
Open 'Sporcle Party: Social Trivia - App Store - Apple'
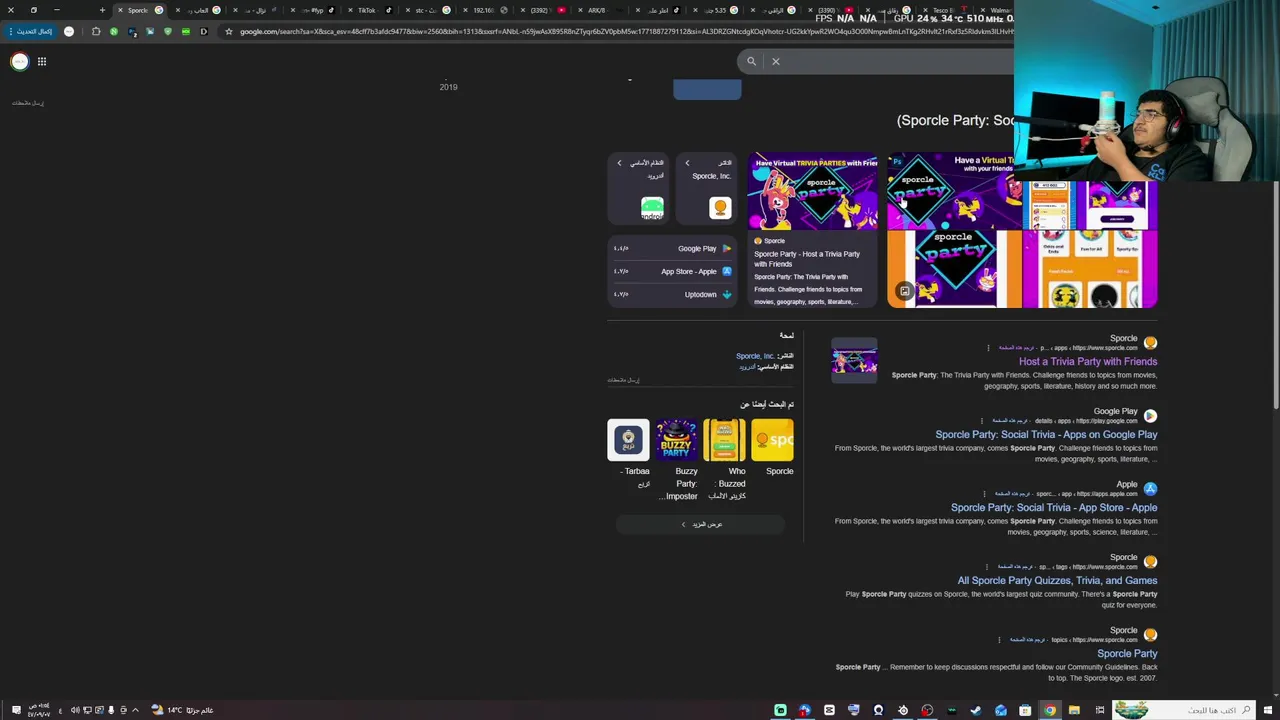coord(1054,507)
